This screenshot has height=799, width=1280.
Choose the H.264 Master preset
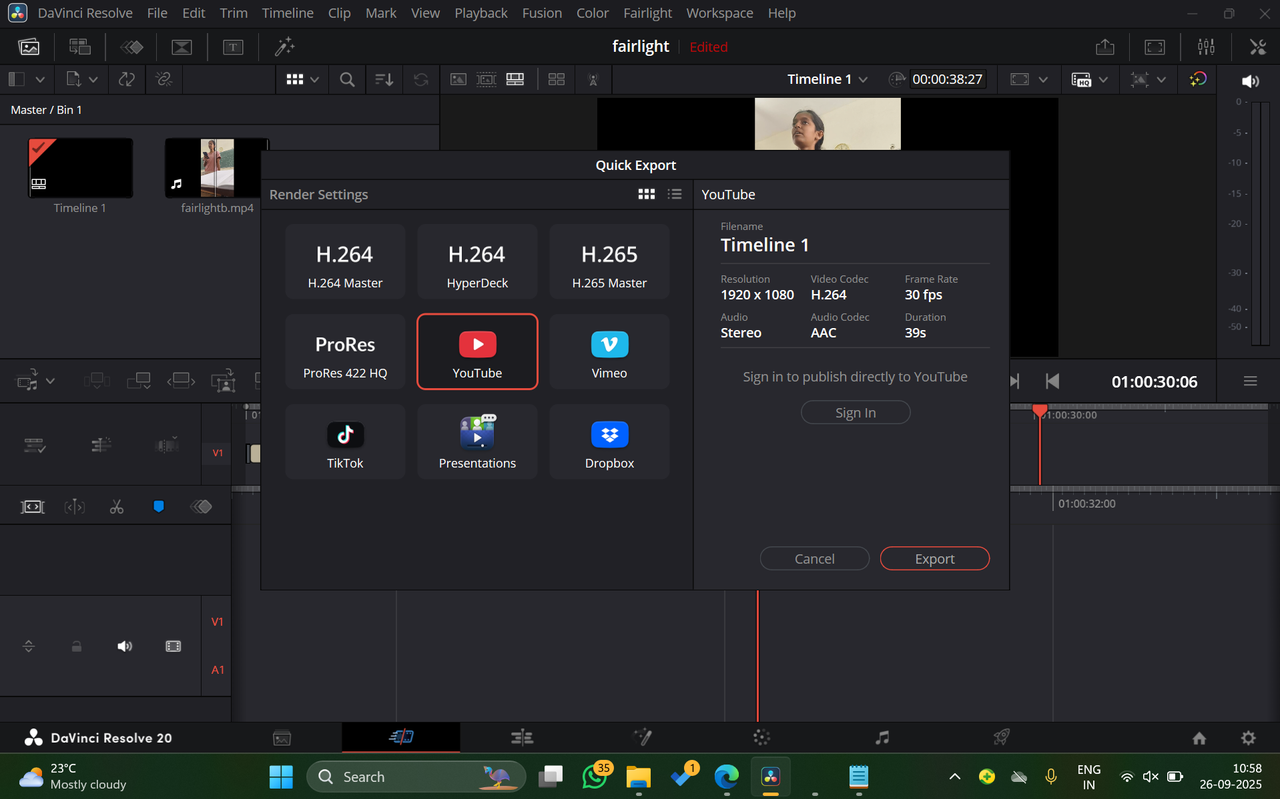click(x=345, y=262)
